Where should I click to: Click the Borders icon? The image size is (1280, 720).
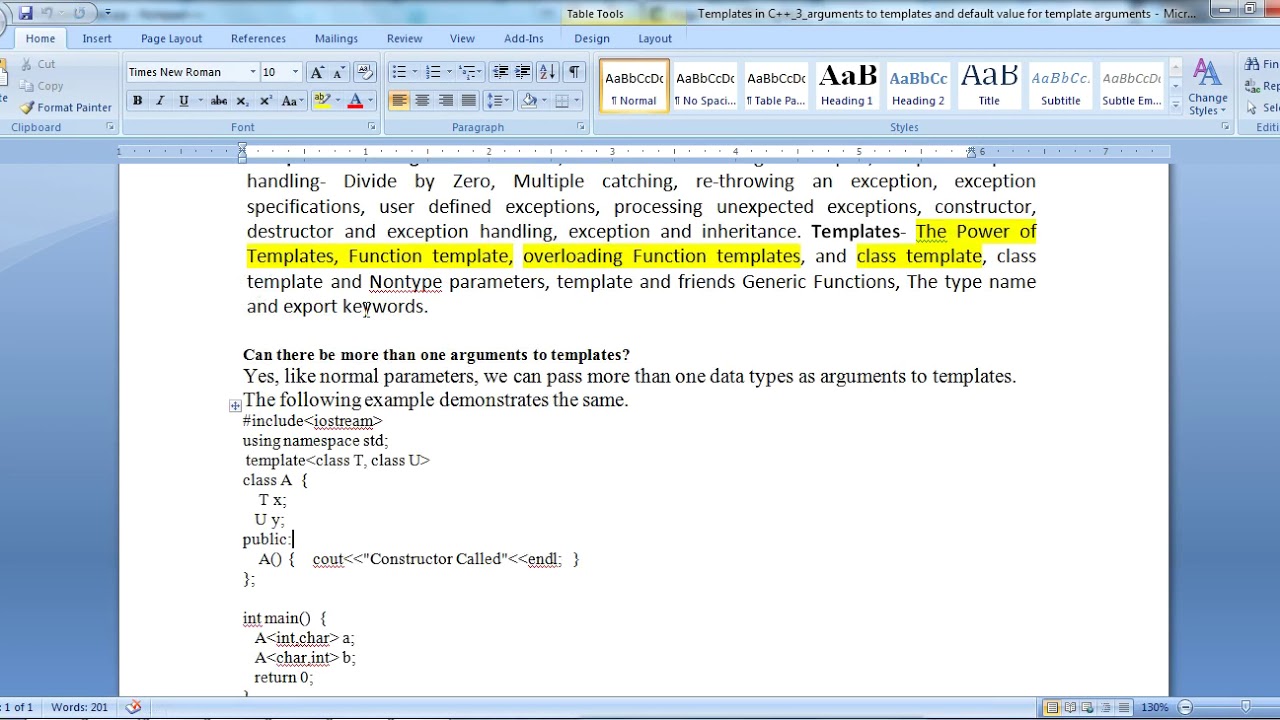pyautogui.click(x=562, y=101)
